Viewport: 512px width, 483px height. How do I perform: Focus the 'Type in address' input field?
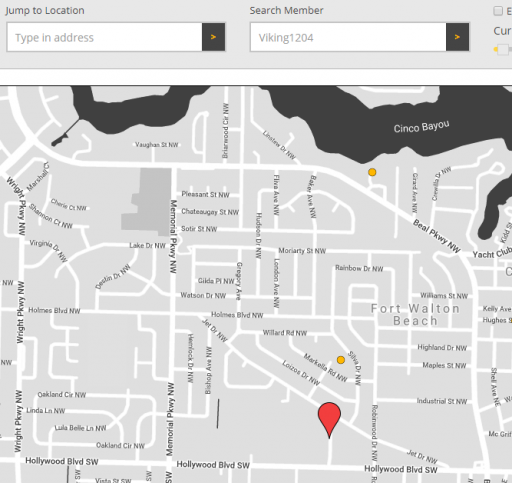pyautogui.click(x=104, y=37)
